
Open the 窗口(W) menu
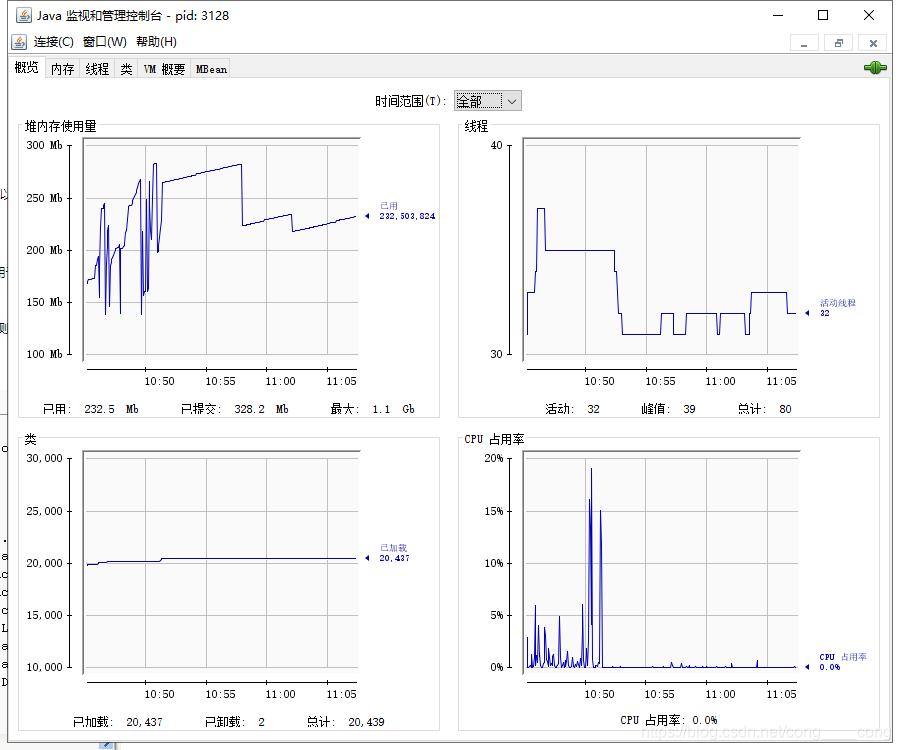pyautogui.click(x=104, y=42)
